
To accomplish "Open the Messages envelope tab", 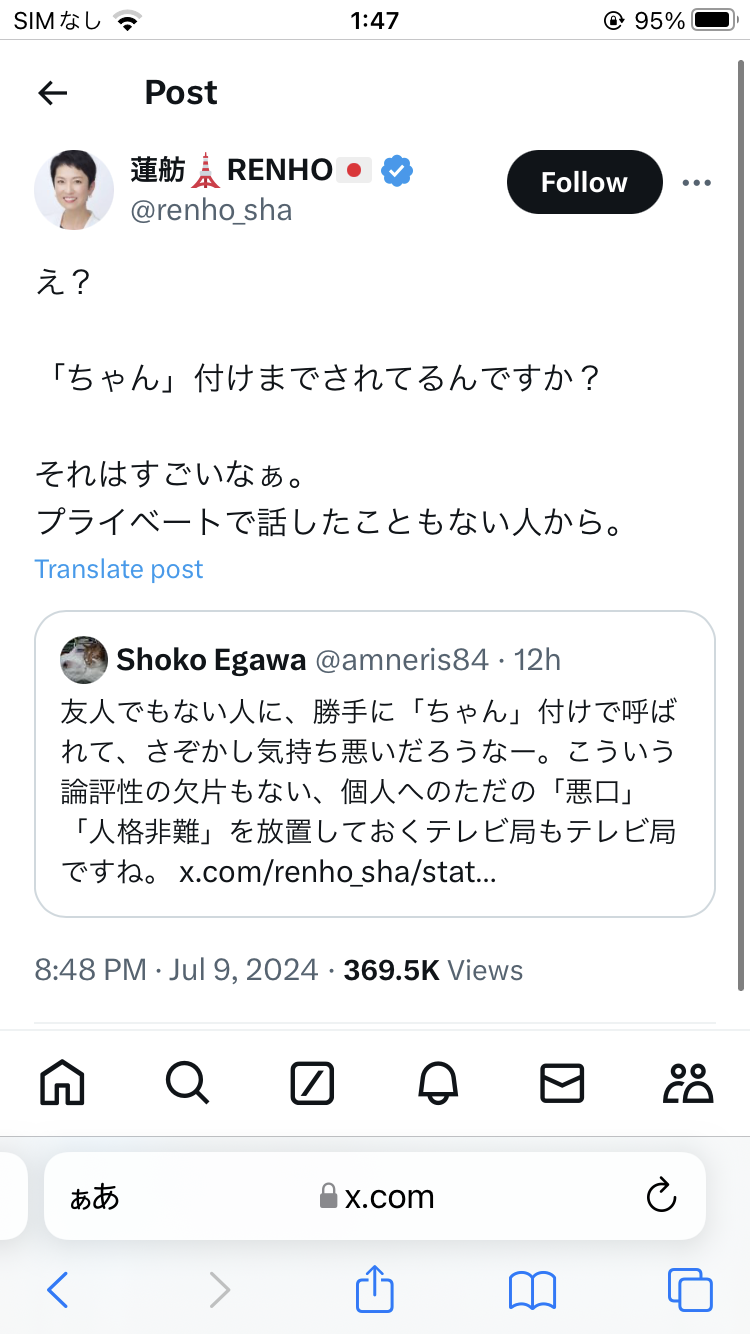I will tap(562, 1083).
